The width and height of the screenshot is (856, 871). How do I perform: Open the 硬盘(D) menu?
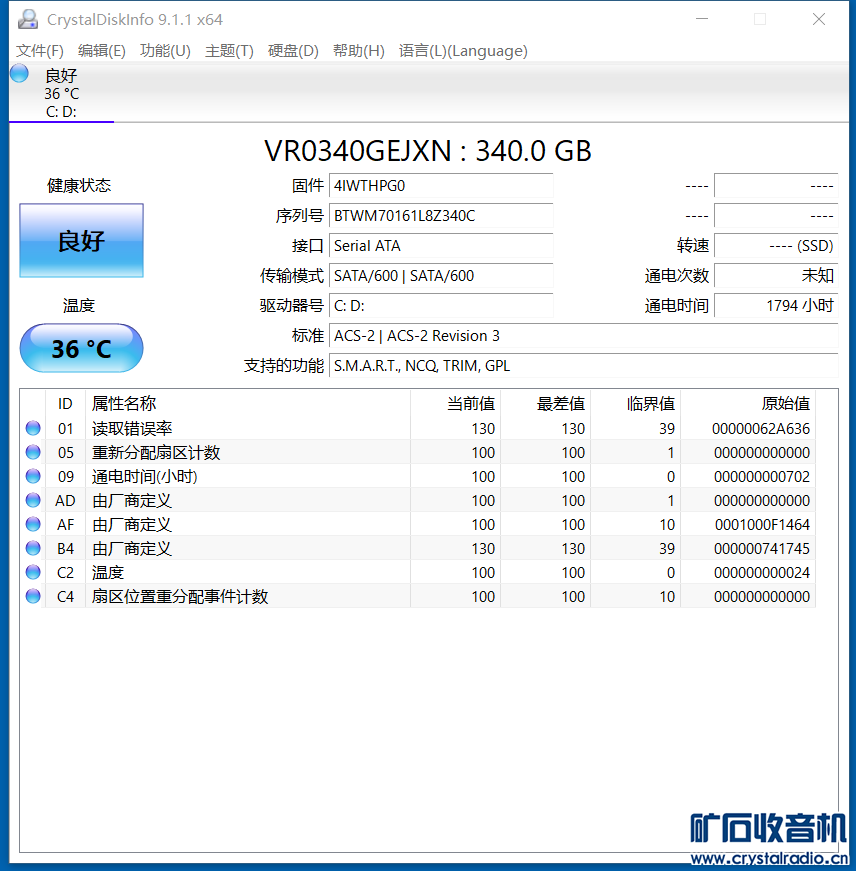(293, 51)
